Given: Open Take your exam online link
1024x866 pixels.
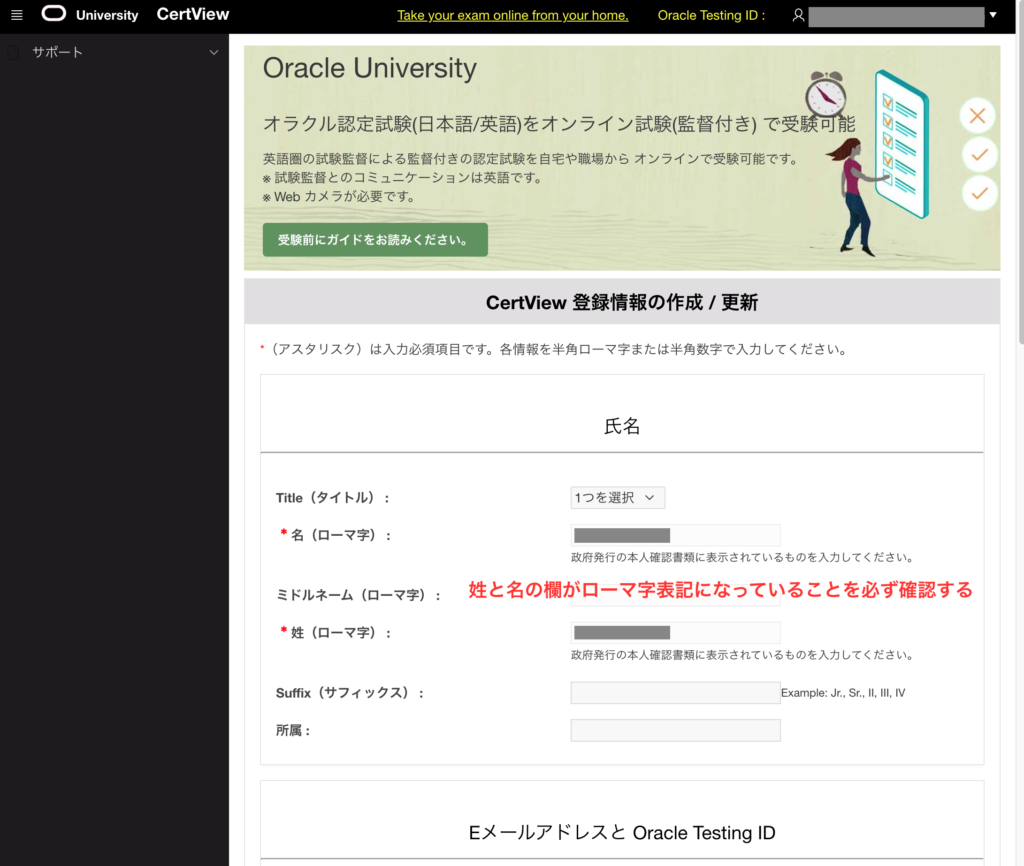Looking at the screenshot, I should (x=512, y=15).
